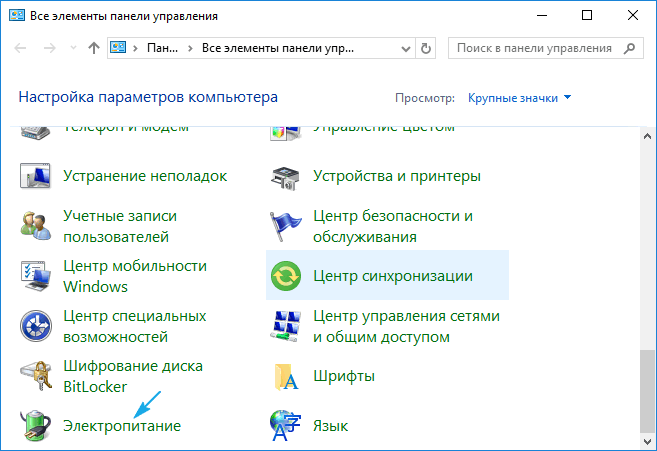This screenshot has width=657, height=451.
Task: Click the Поиск в панели управления field
Action: 535,48
